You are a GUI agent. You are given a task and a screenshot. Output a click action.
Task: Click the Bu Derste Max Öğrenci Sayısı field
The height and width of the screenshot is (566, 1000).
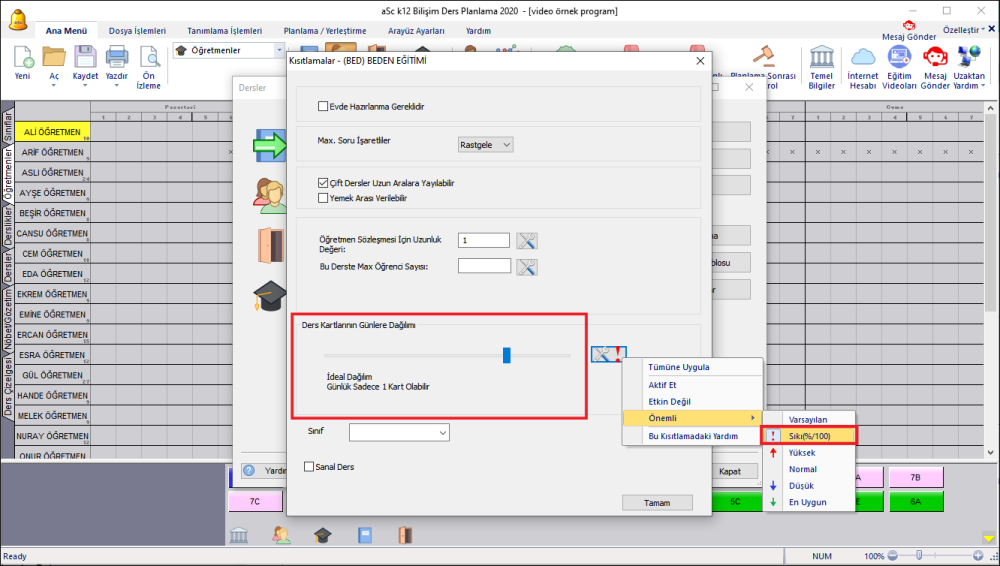click(x=484, y=266)
